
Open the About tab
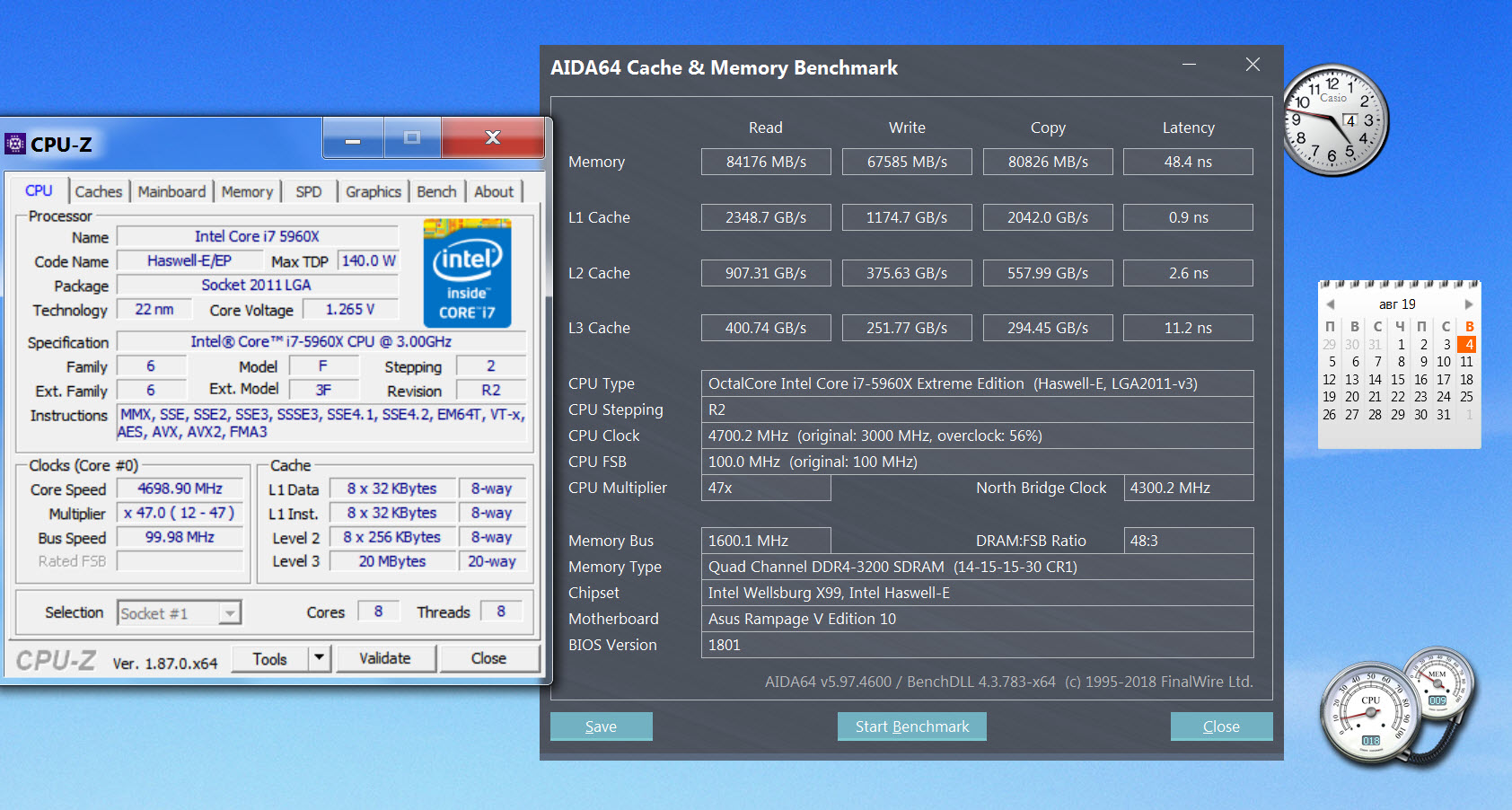click(x=494, y=191)
